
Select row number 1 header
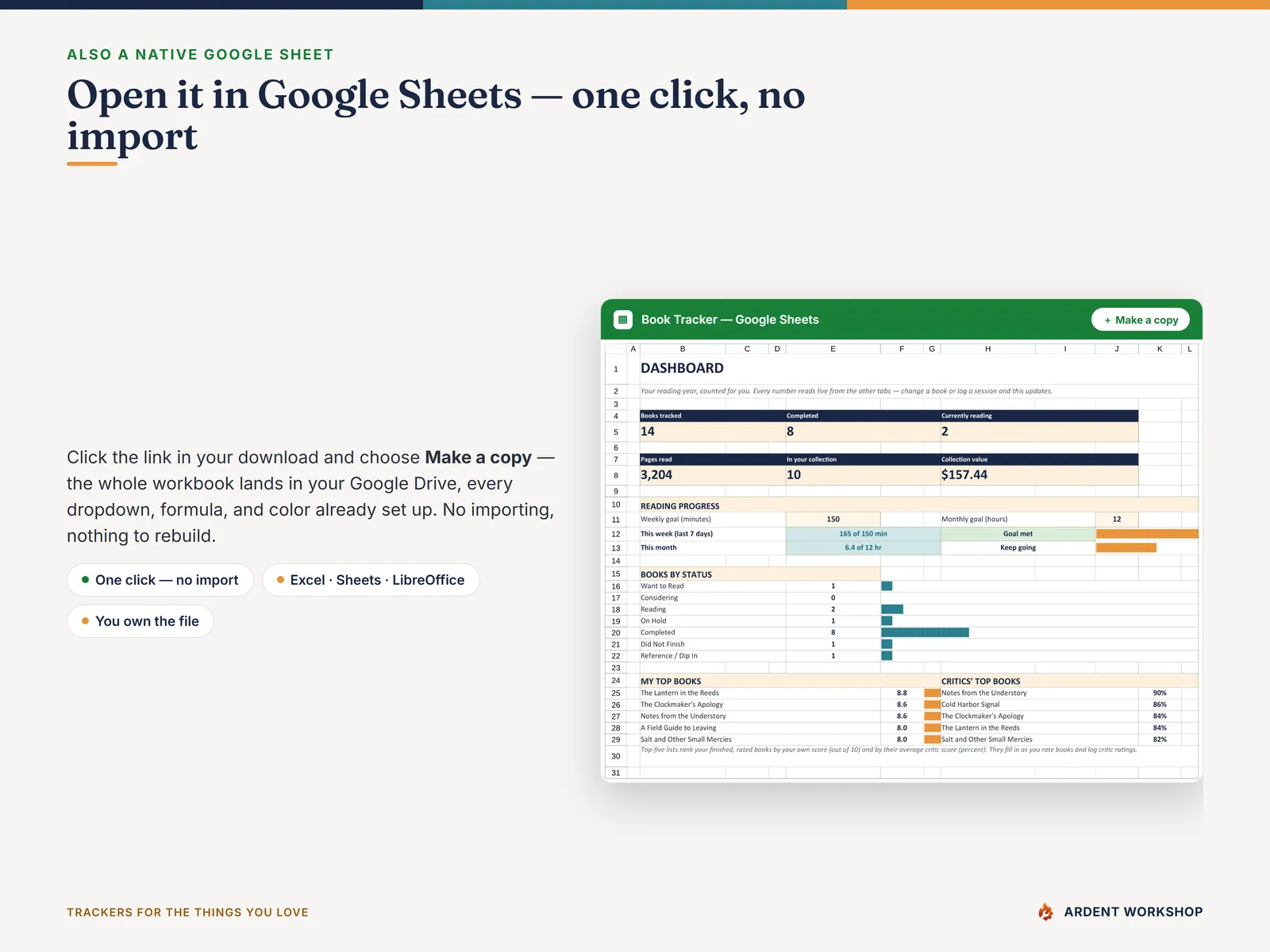pos(615,369)
